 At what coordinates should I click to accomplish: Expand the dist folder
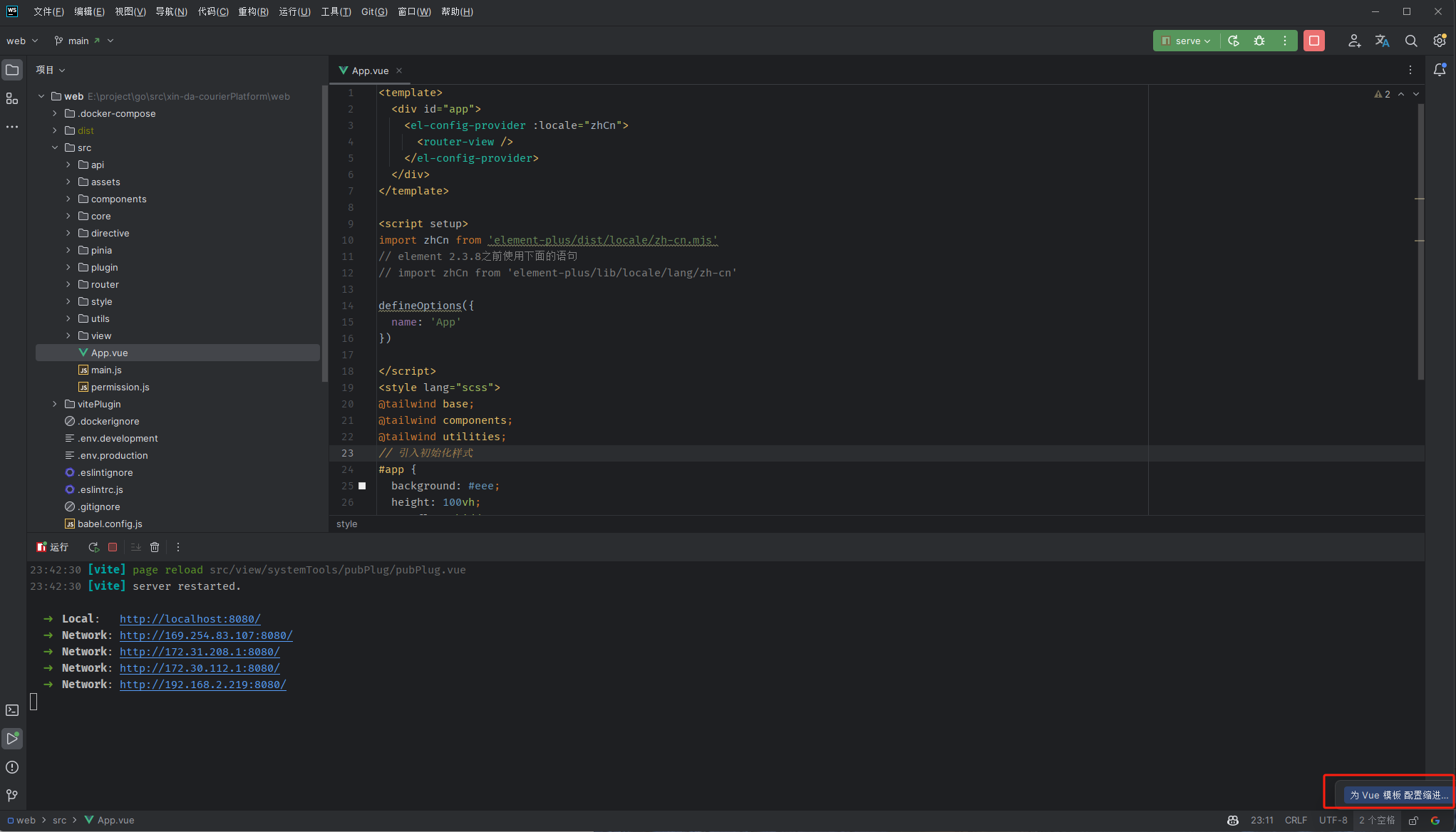55,130
